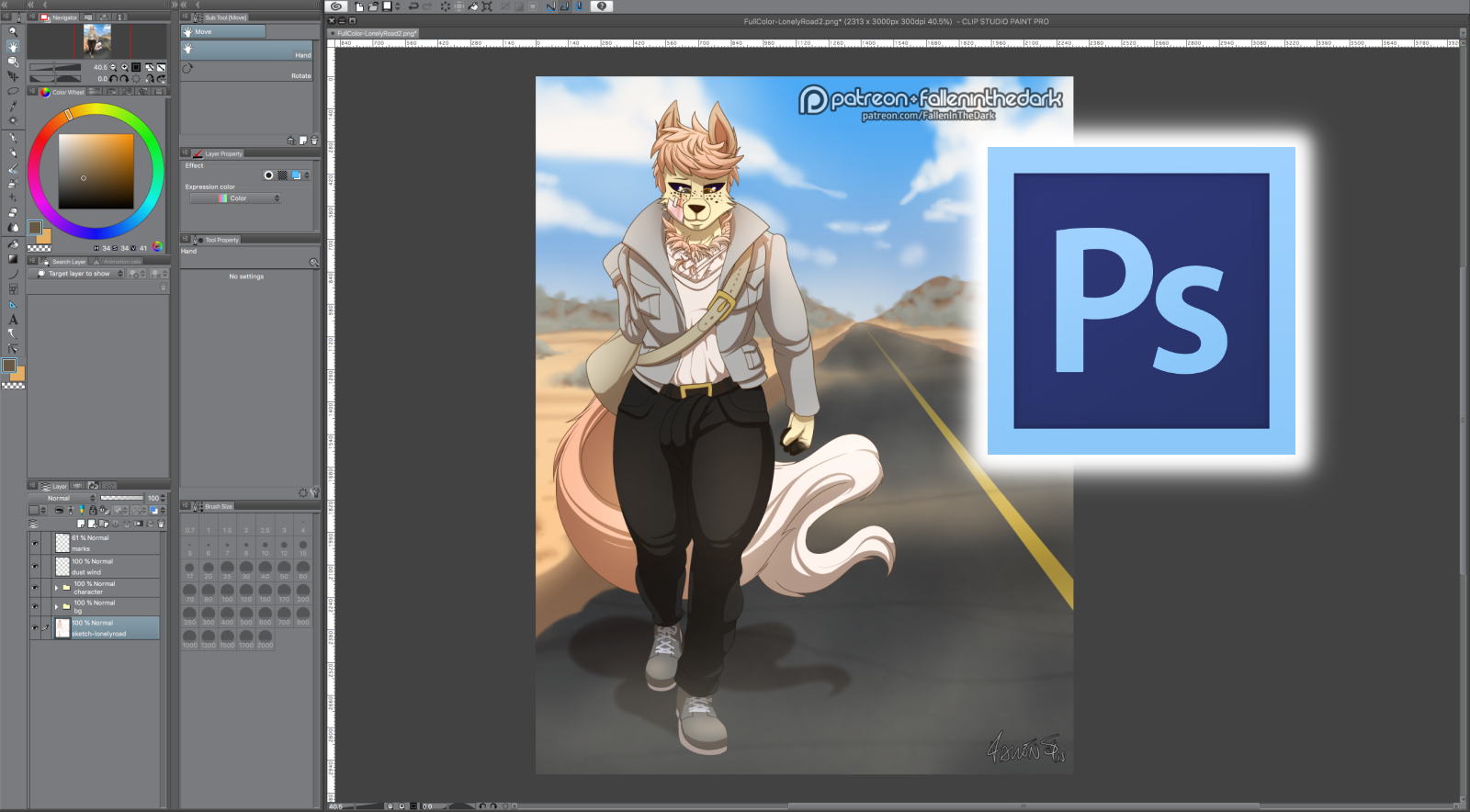Pick brush size 100
1470x812 pixels.
pyautogui.click(x=227, y=592)
